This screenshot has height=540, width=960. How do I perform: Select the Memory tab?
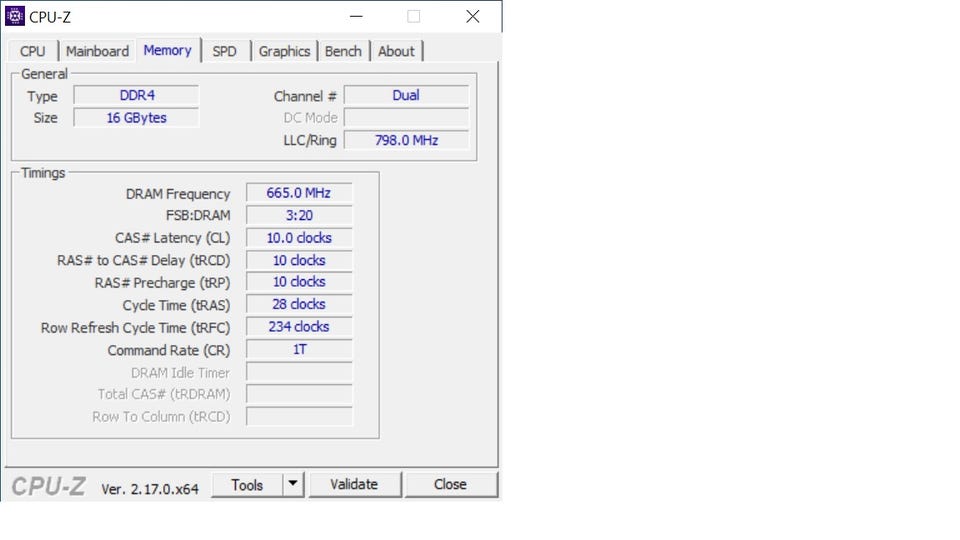[x=168, y=50]
